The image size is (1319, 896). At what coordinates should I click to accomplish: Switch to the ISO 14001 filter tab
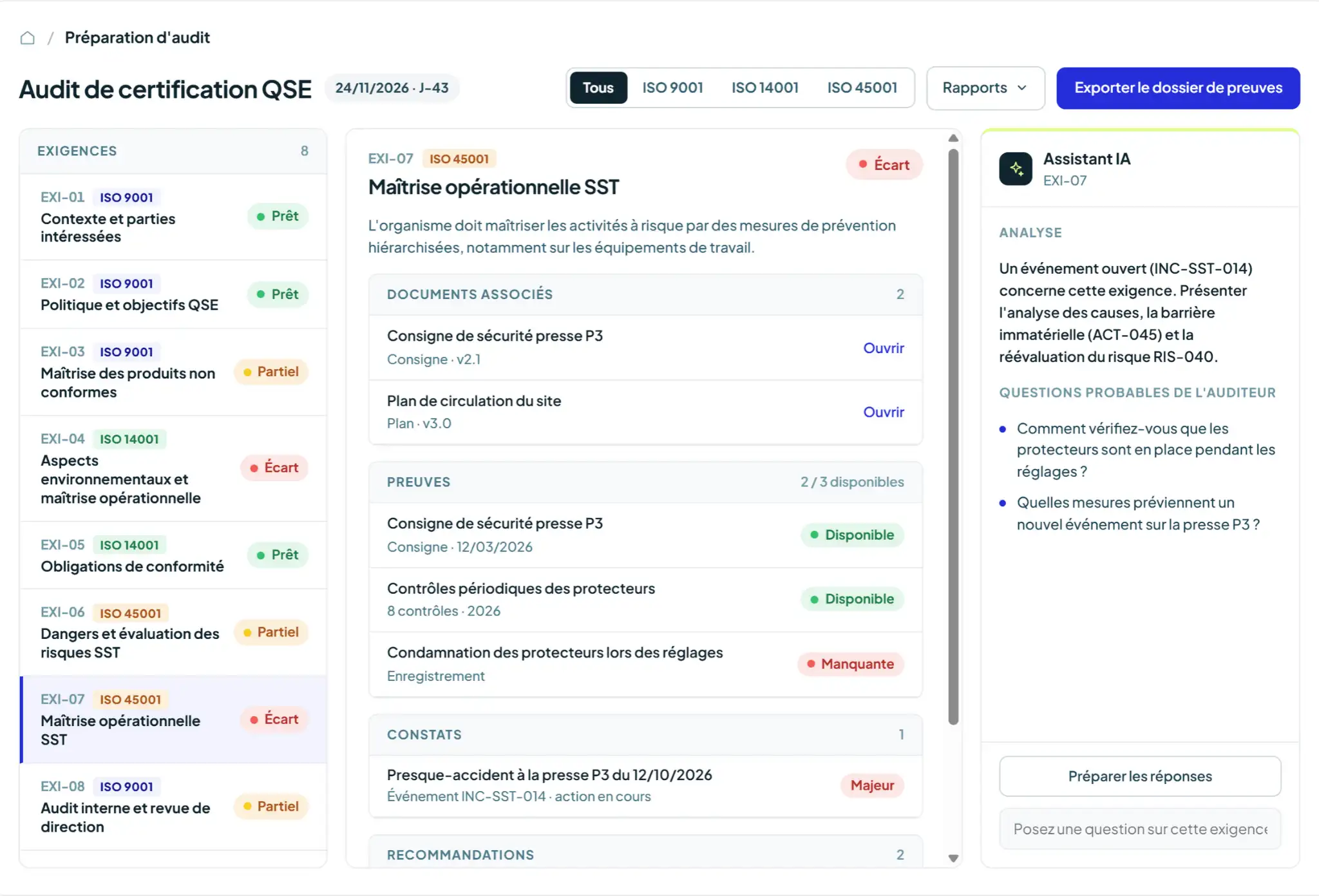pos(764,88)
